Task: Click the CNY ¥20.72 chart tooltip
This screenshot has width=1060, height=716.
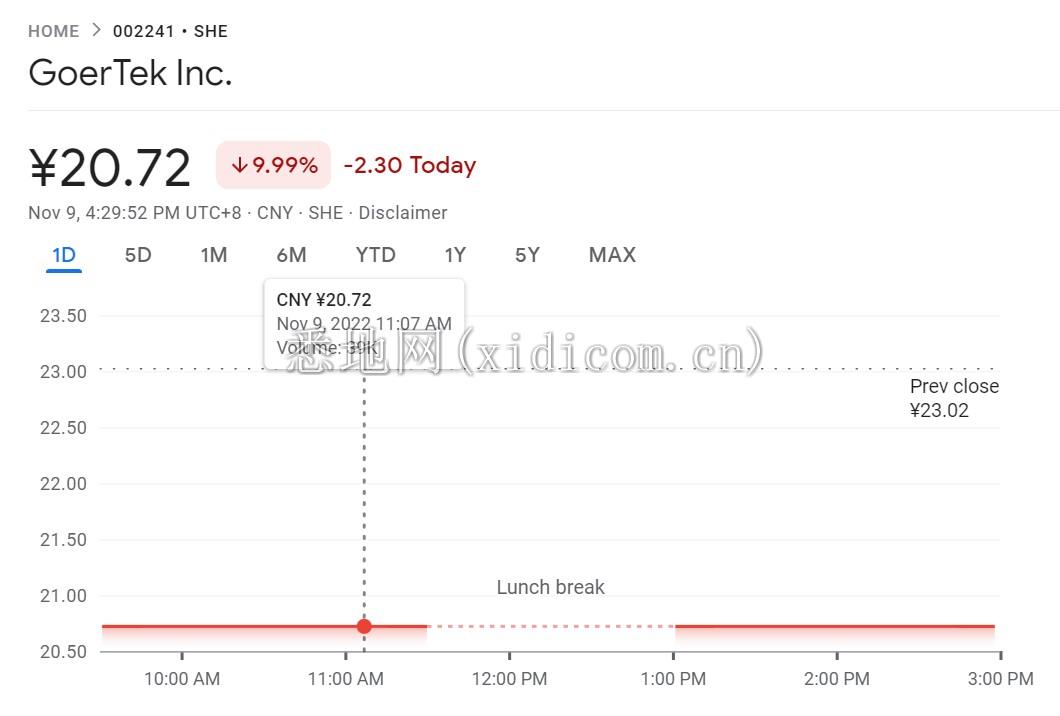Action: [x=364, y=323]
